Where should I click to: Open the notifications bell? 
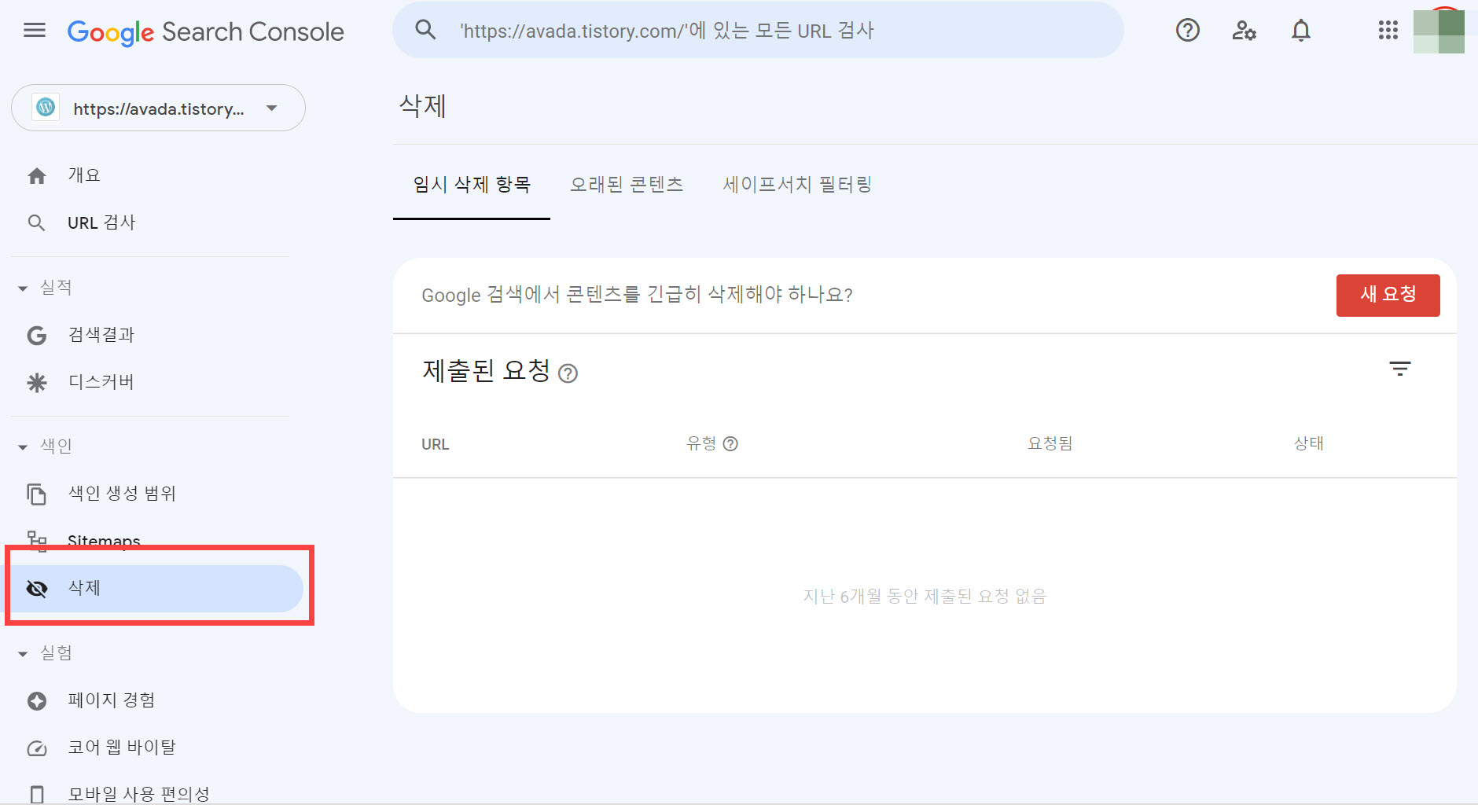[1301, 31]
